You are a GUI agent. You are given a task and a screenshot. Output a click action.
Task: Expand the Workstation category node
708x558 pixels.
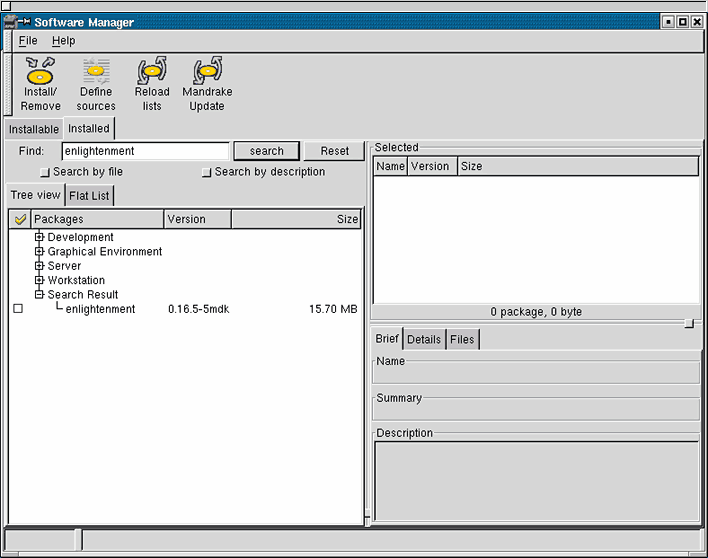(39, 280)
